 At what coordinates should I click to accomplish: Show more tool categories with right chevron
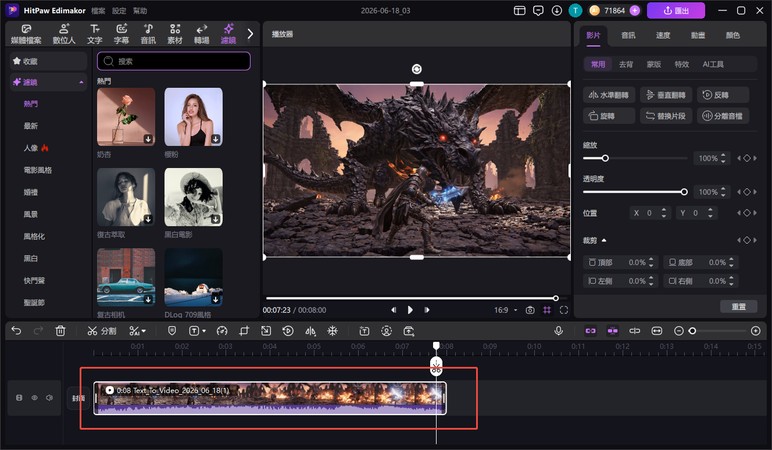click(x=250, y=33)
